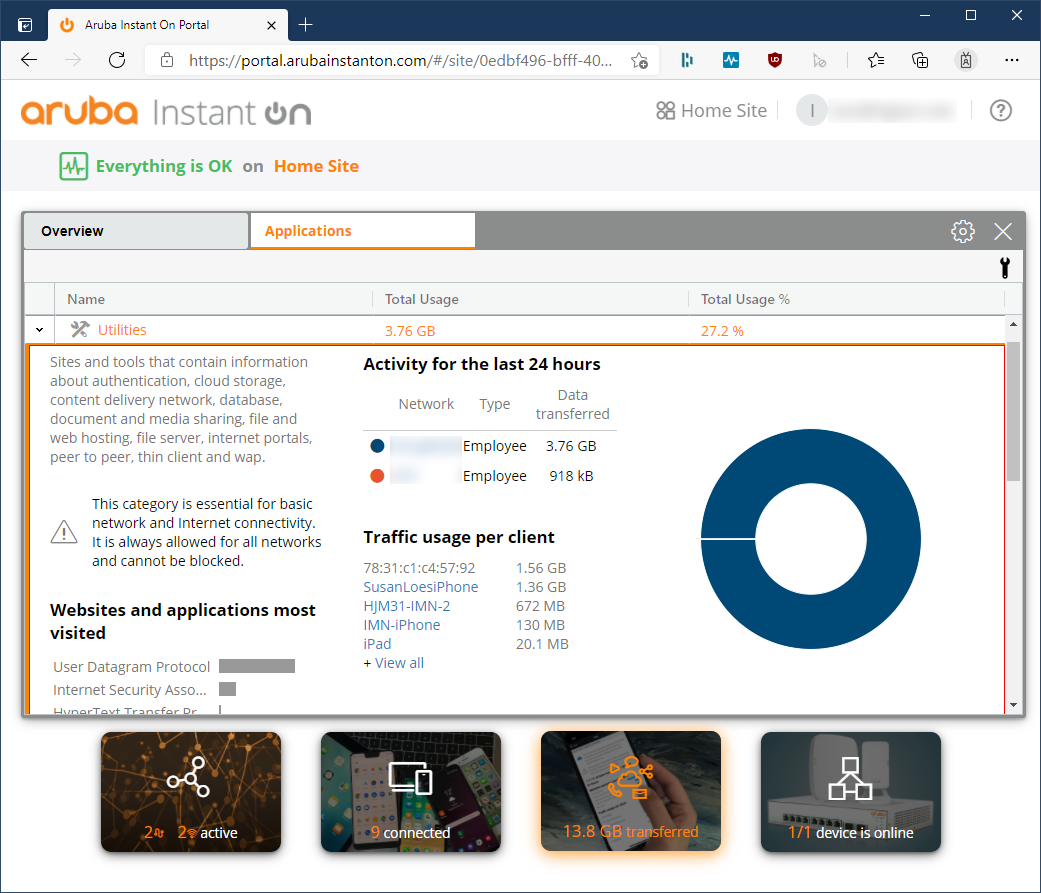
Task: Open the help question mark icon
Action: coord(1001,110)
